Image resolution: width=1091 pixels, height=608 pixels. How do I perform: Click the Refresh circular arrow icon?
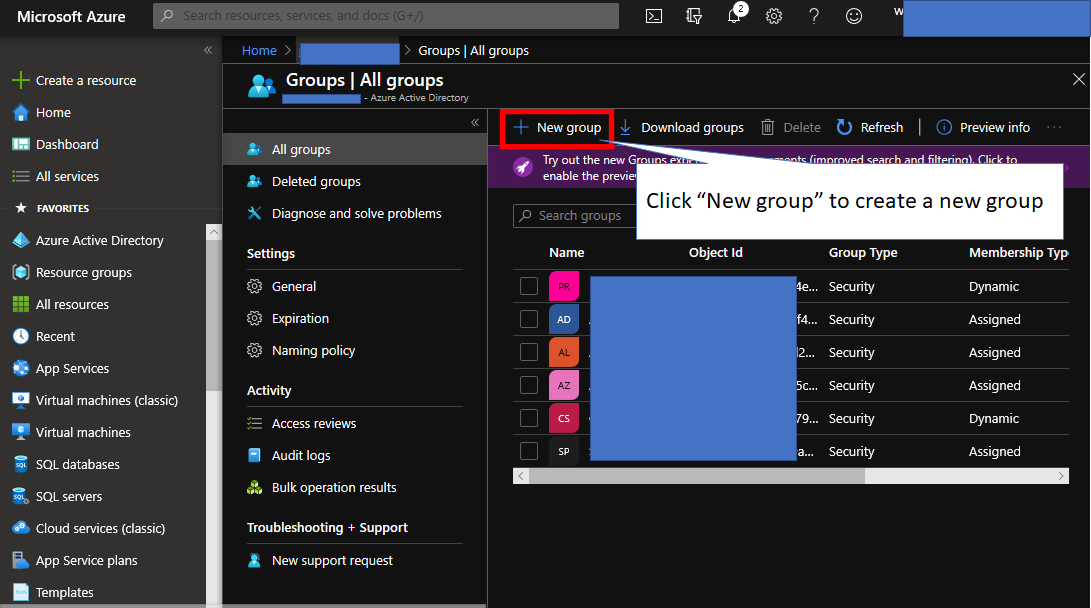[844, 127]
